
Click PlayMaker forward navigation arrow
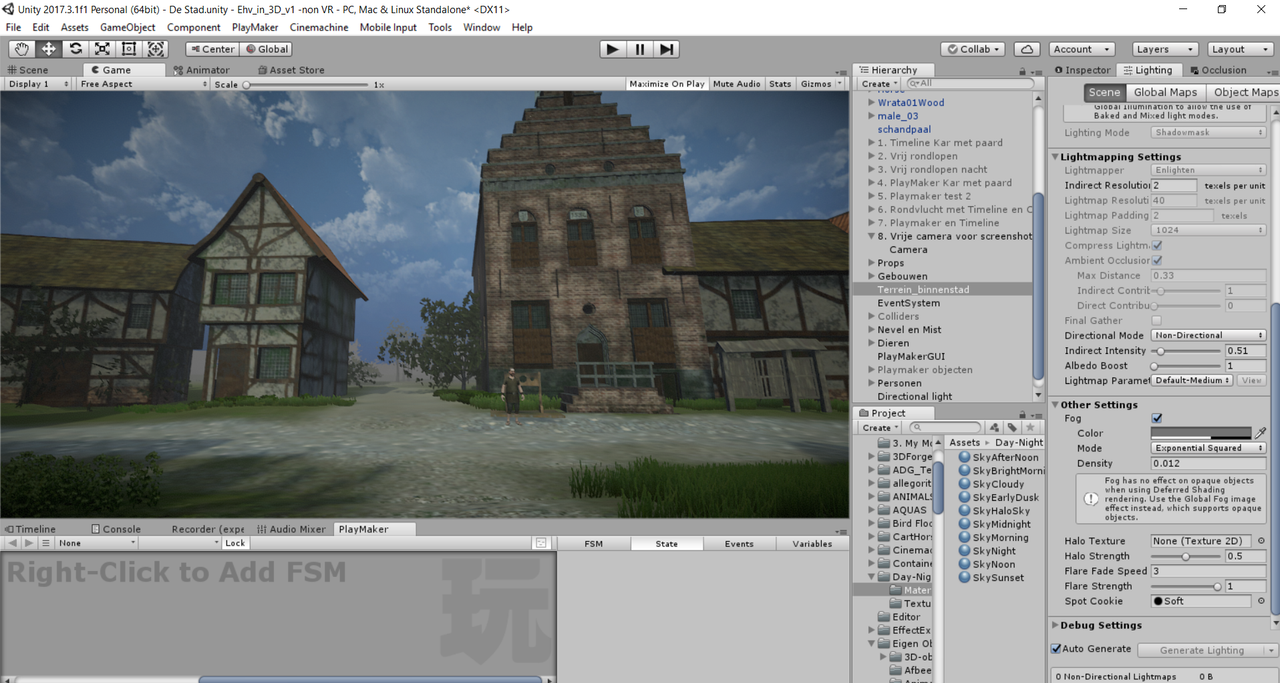click(x=29, y=543)
